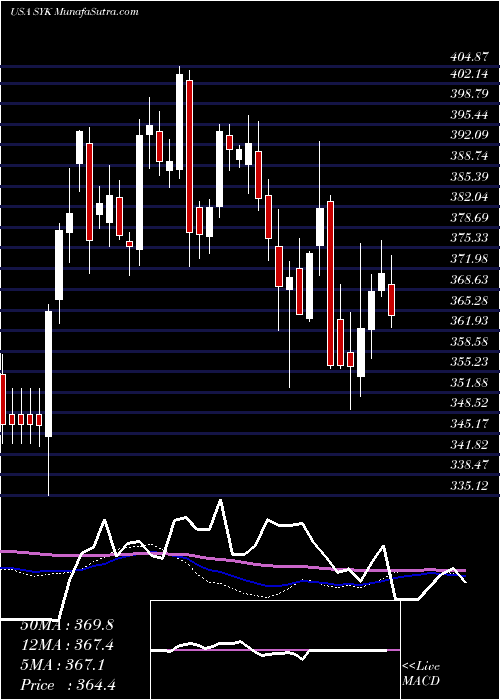Click the 355.23 price axis label
Viewport: 500px width, 700px height.
(469, 362)
